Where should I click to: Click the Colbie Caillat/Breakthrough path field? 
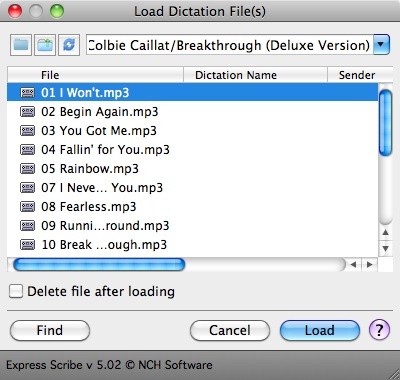click(230, 45)
